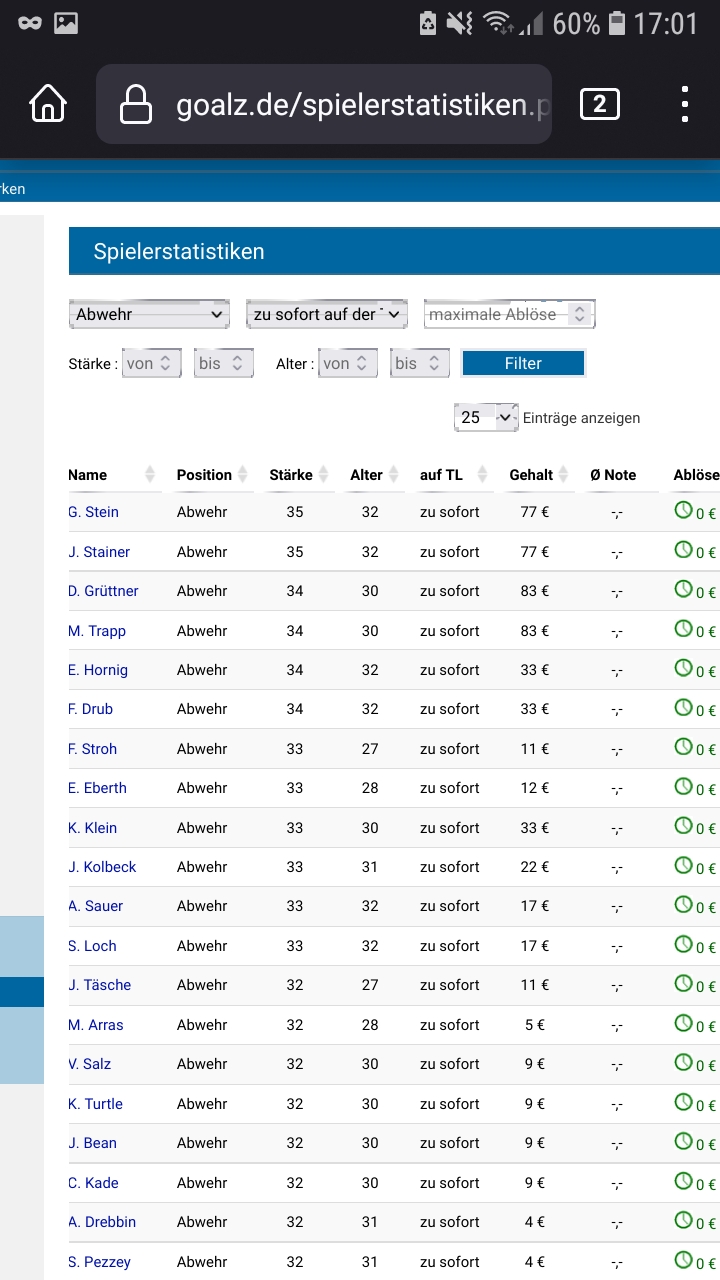Viewport: 720px width, 1280px height.
Task: Open the 25 entries per page dropdown
Action: coord(486,418)
